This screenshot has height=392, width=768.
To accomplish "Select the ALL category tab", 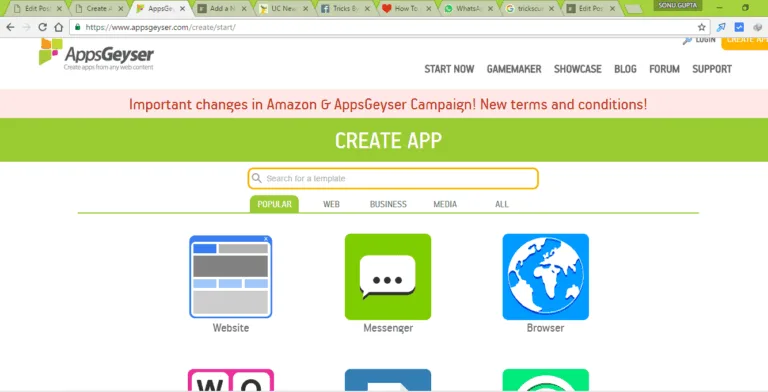I will click(x=502, y=204).
